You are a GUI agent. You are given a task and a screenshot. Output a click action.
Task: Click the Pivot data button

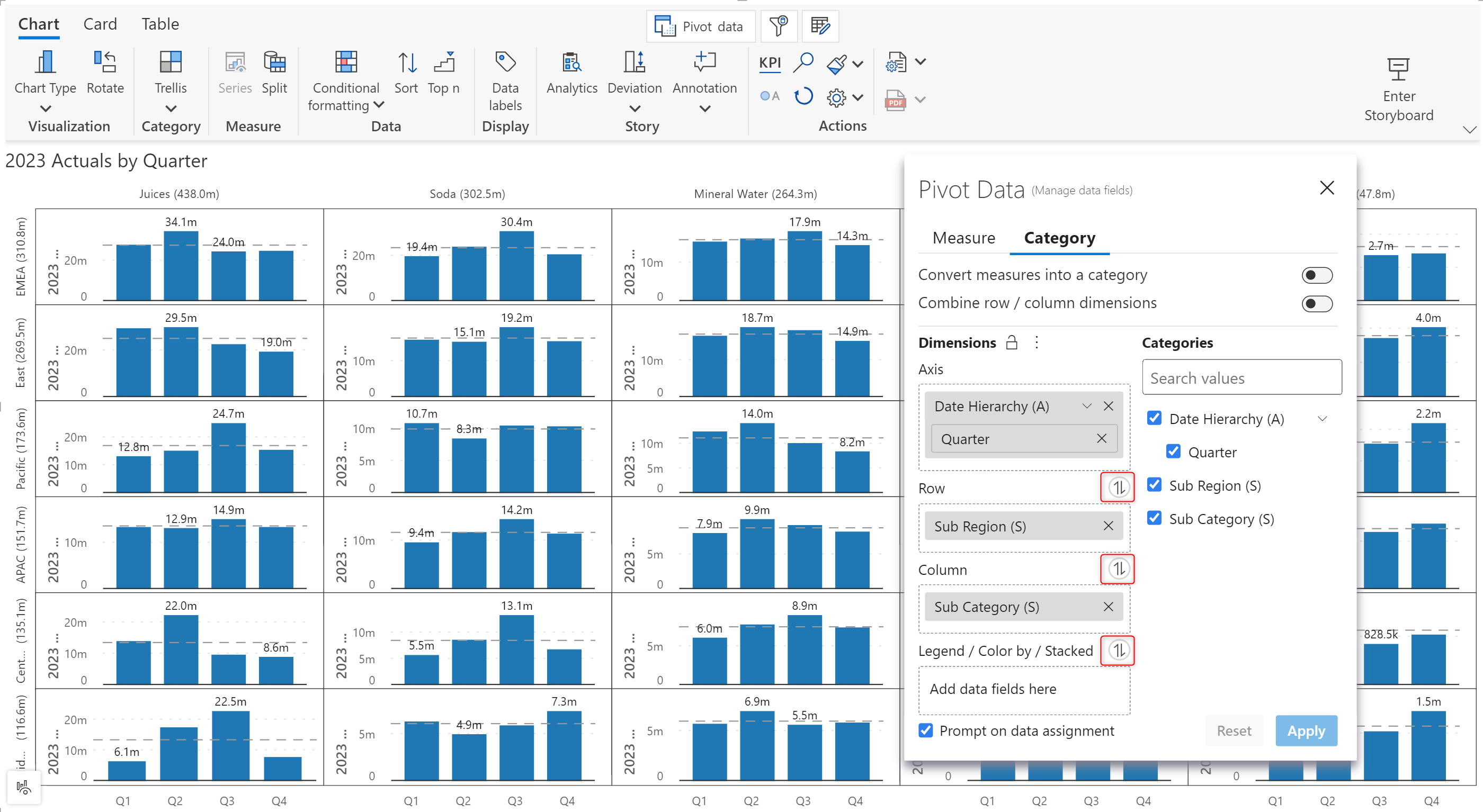700,26
